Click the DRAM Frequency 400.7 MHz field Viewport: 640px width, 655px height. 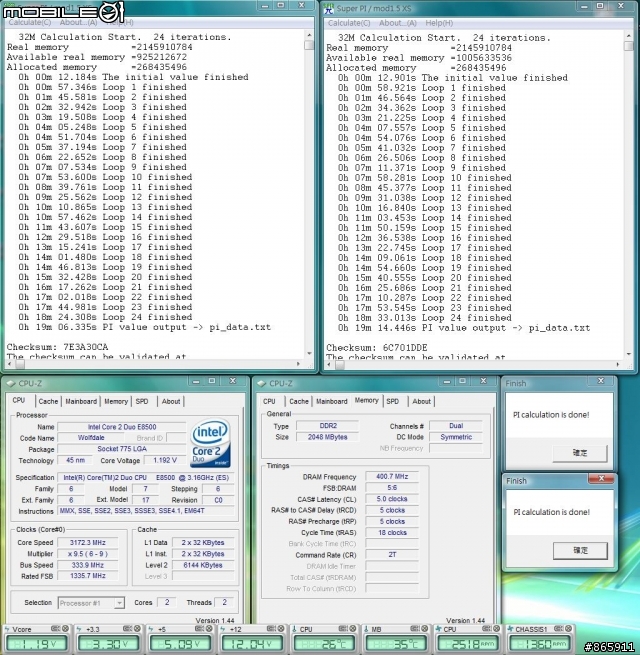[x=392, y=477]
